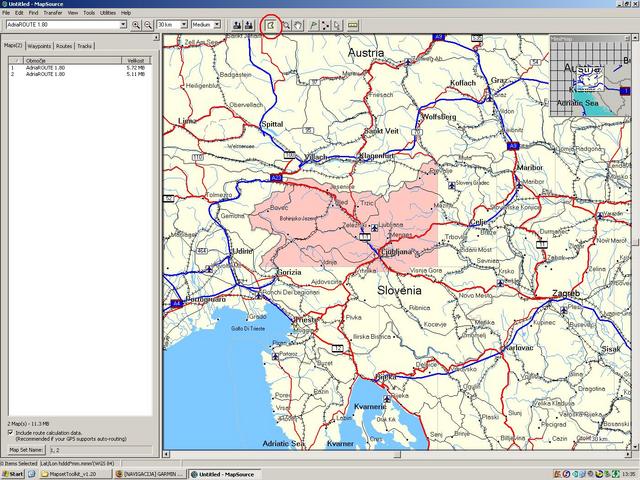
Task: Switch to the Tracks tab
Action: pos(84,46)
